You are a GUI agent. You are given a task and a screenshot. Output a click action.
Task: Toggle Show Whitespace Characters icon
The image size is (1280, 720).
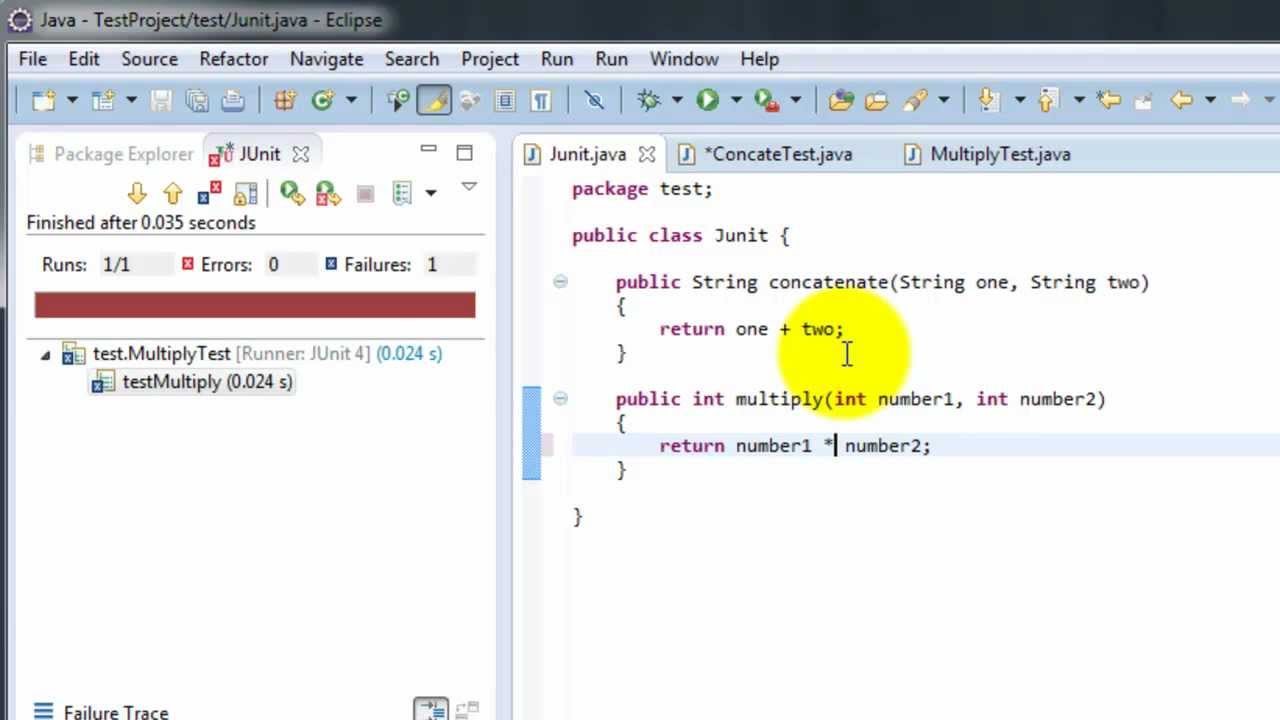(541, 100)
